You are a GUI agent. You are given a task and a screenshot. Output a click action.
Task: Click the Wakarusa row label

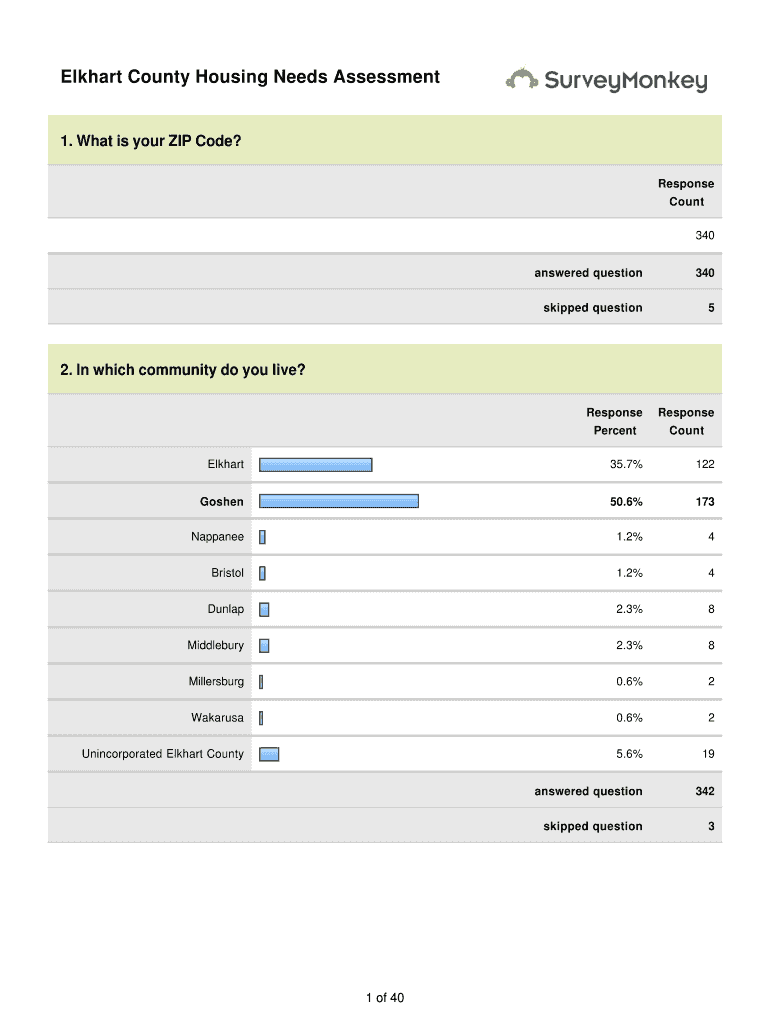click(x=217, y=717)
